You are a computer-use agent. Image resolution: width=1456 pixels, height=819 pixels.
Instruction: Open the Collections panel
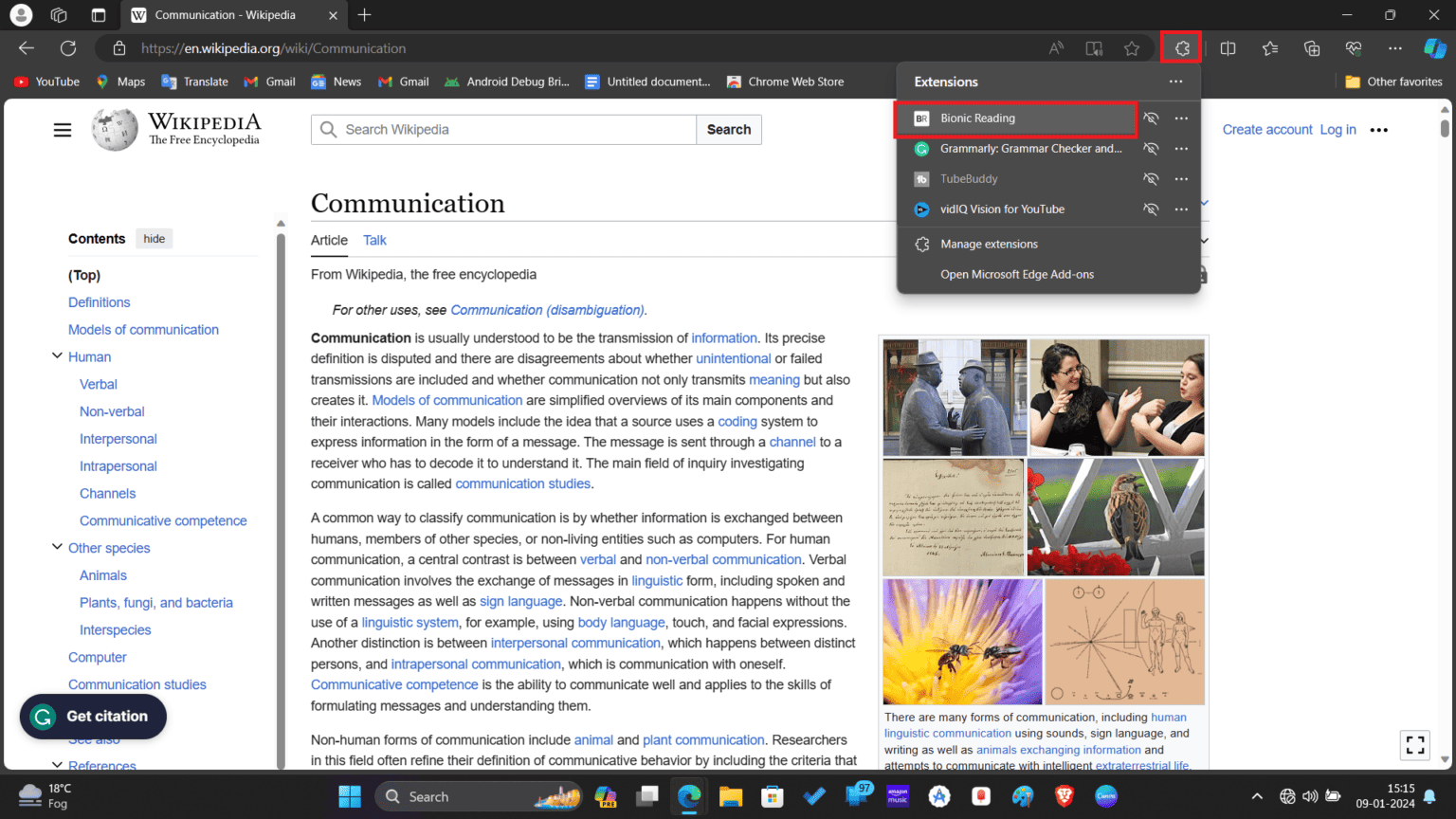(x=1312, y=47)
